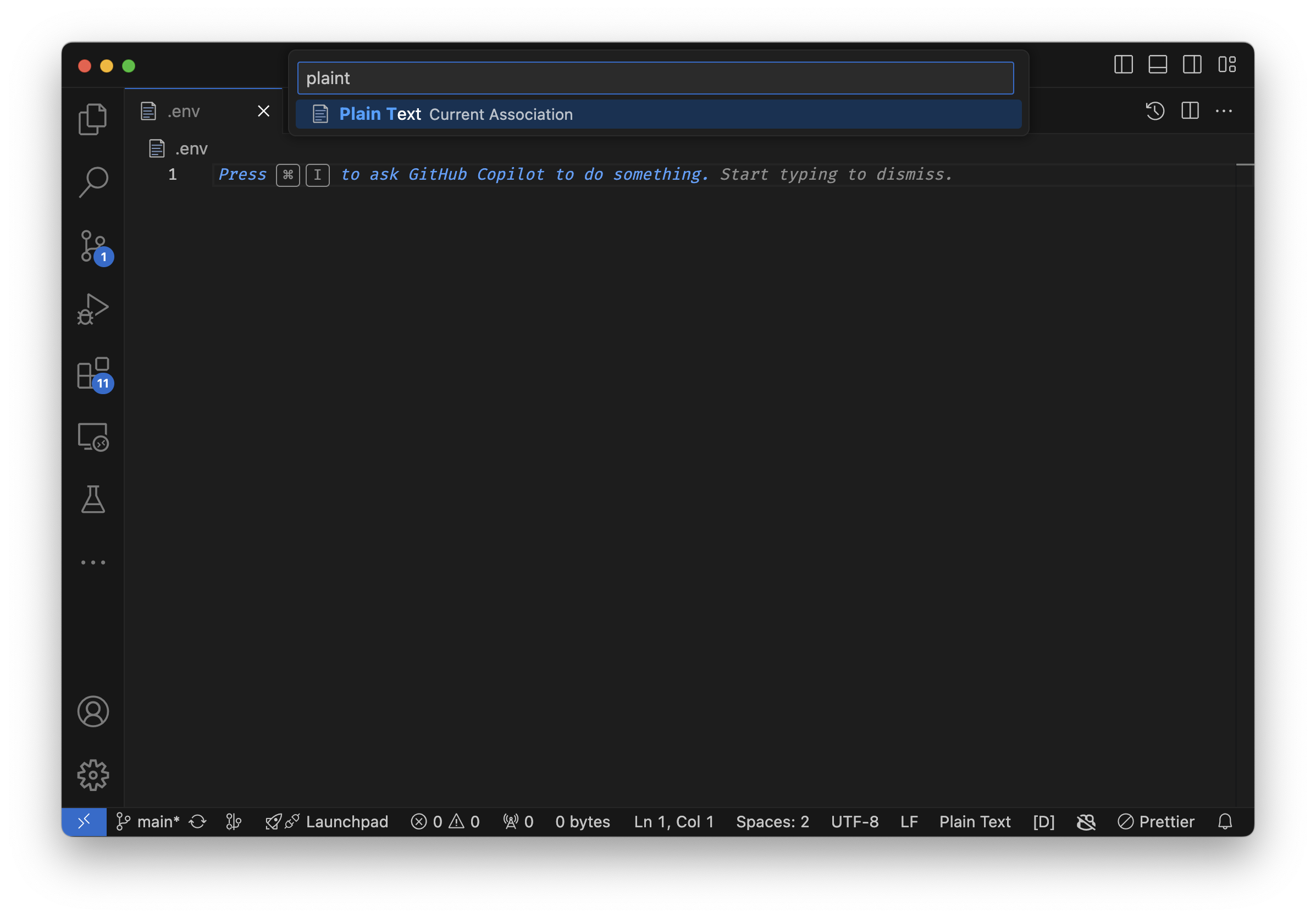This screenshot has width=1316, height=918.
Task: Open the Remote Explorer icon
Action: point(93,436)
